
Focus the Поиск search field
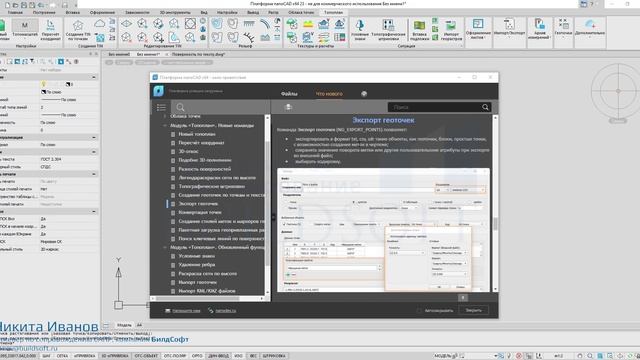[435, 107]
